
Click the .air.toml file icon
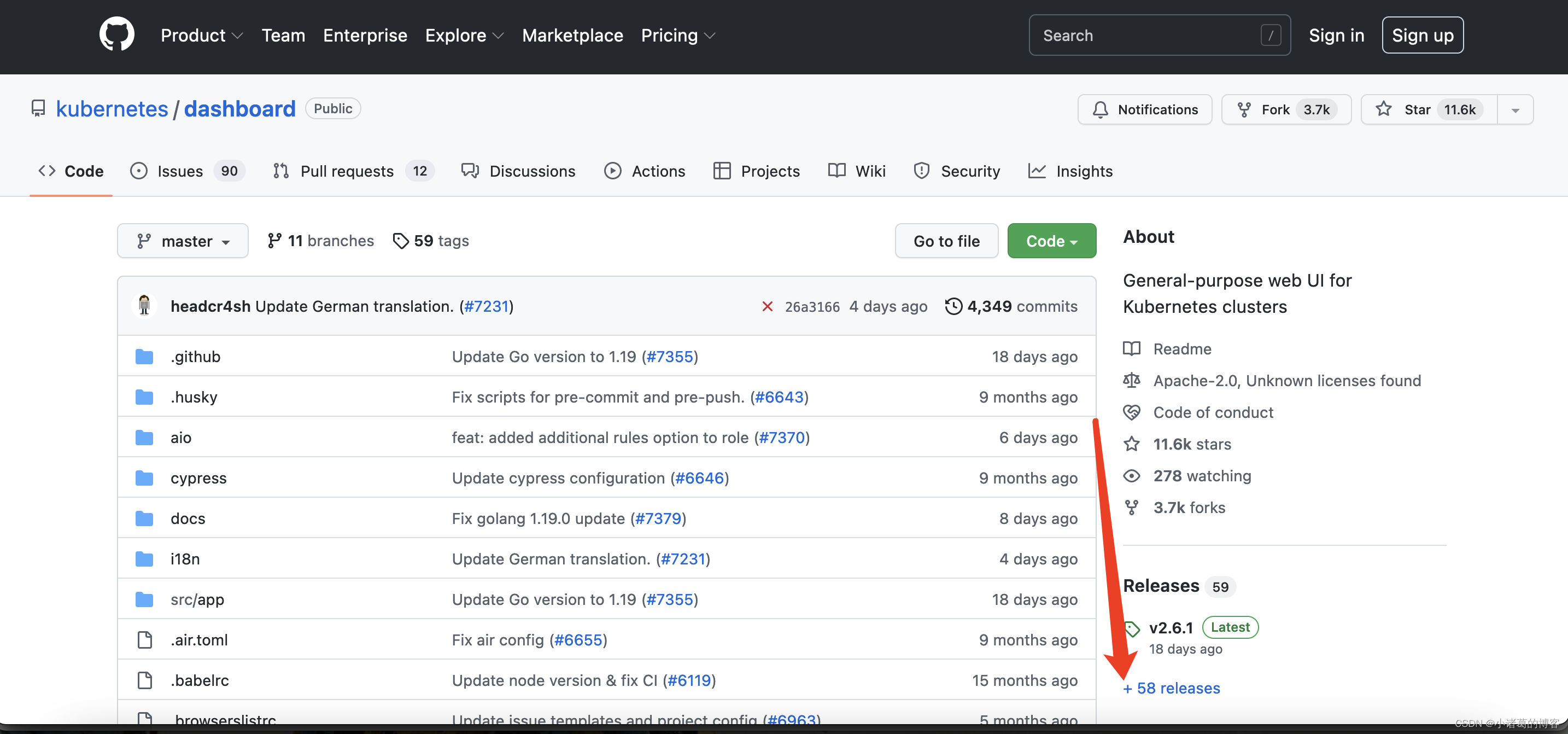[x=145, y=639]
